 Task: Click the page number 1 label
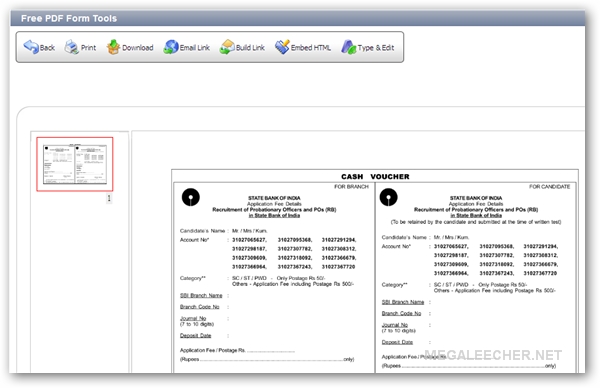(x=109, y=198)
